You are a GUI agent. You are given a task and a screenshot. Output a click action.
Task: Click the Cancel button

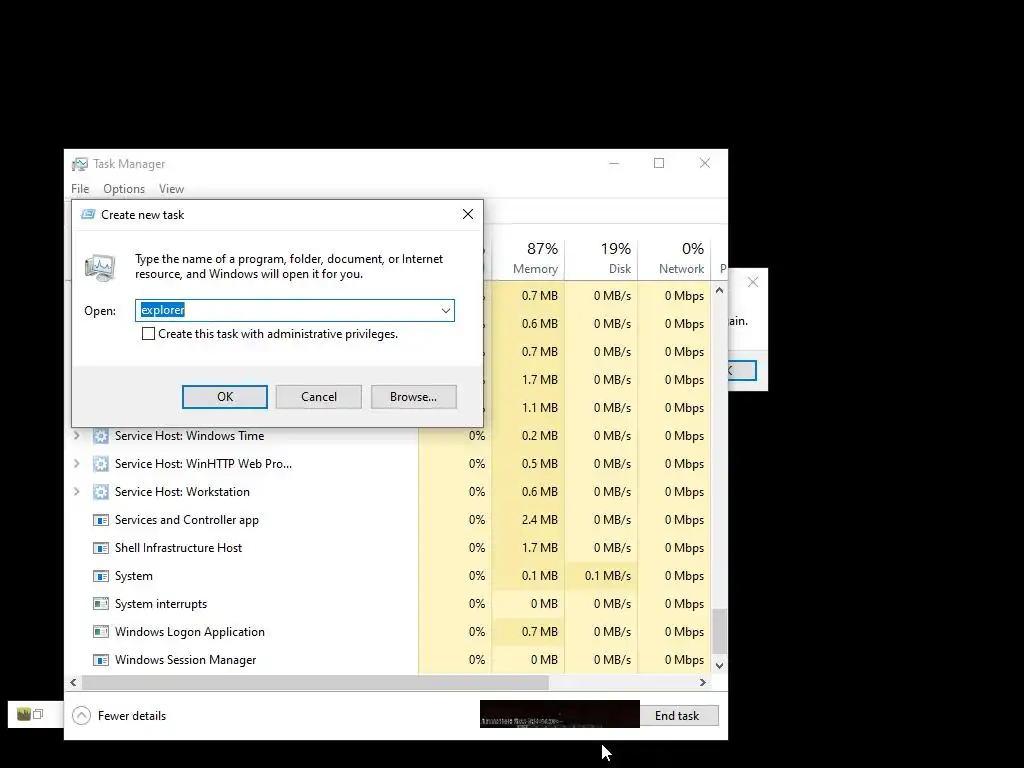[x=319, y=396]
